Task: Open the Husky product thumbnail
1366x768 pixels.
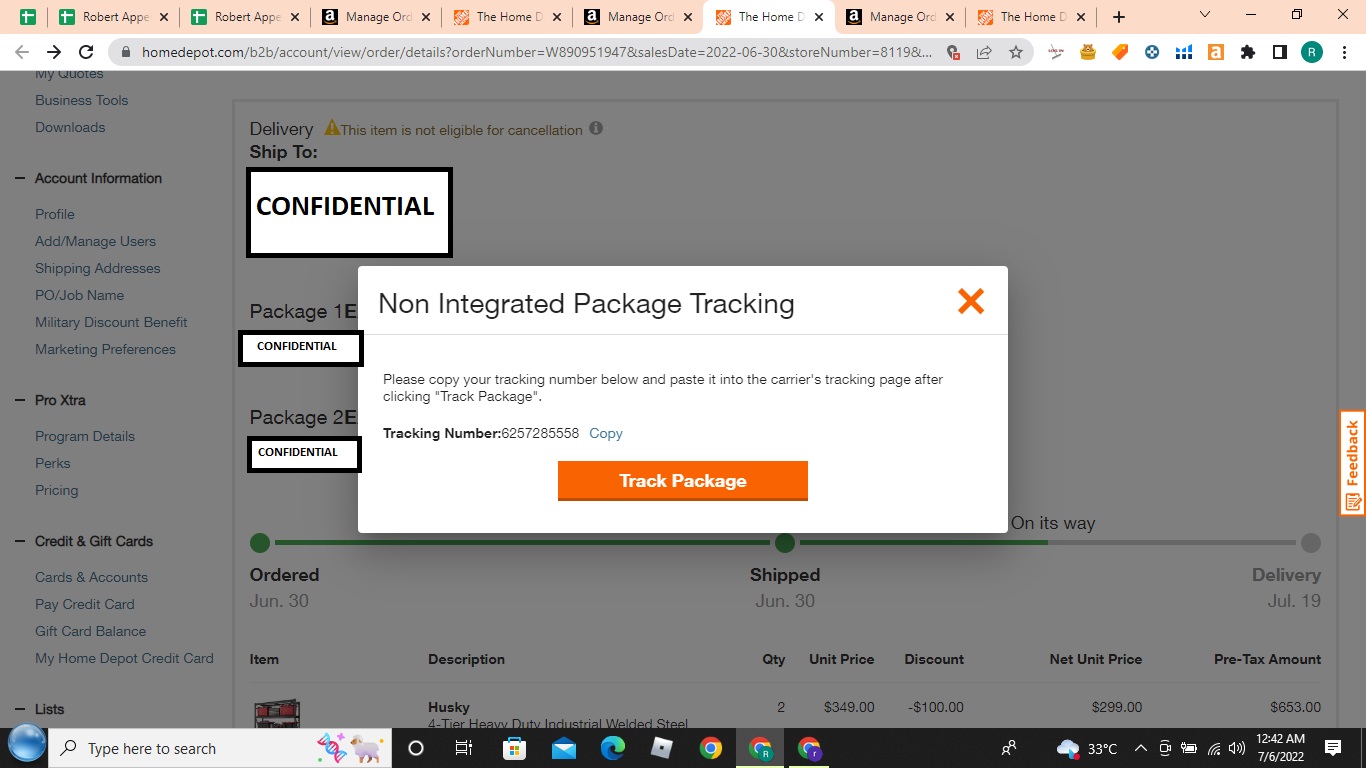Action: point(277,713)
